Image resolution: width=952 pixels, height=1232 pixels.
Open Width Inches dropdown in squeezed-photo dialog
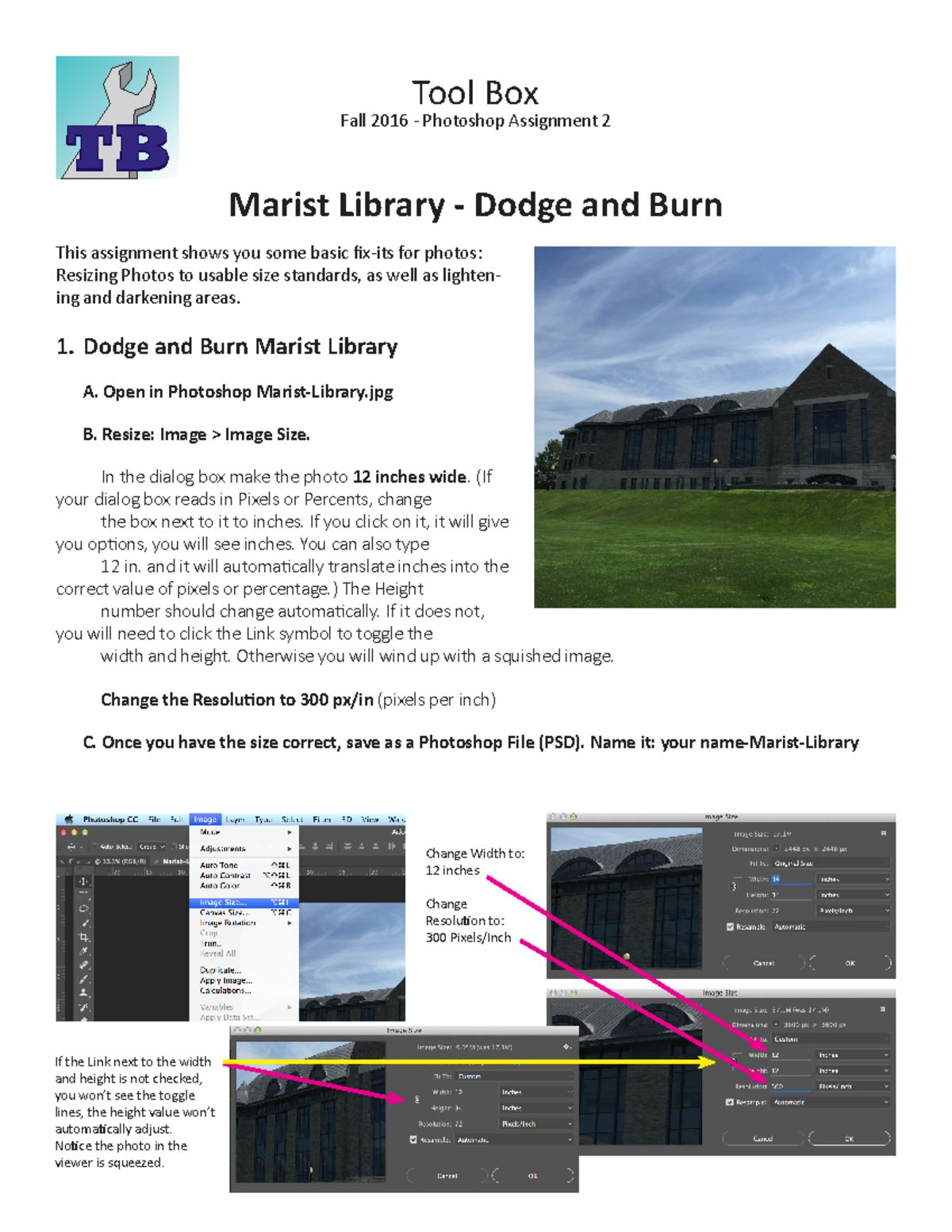point(537,1092)
